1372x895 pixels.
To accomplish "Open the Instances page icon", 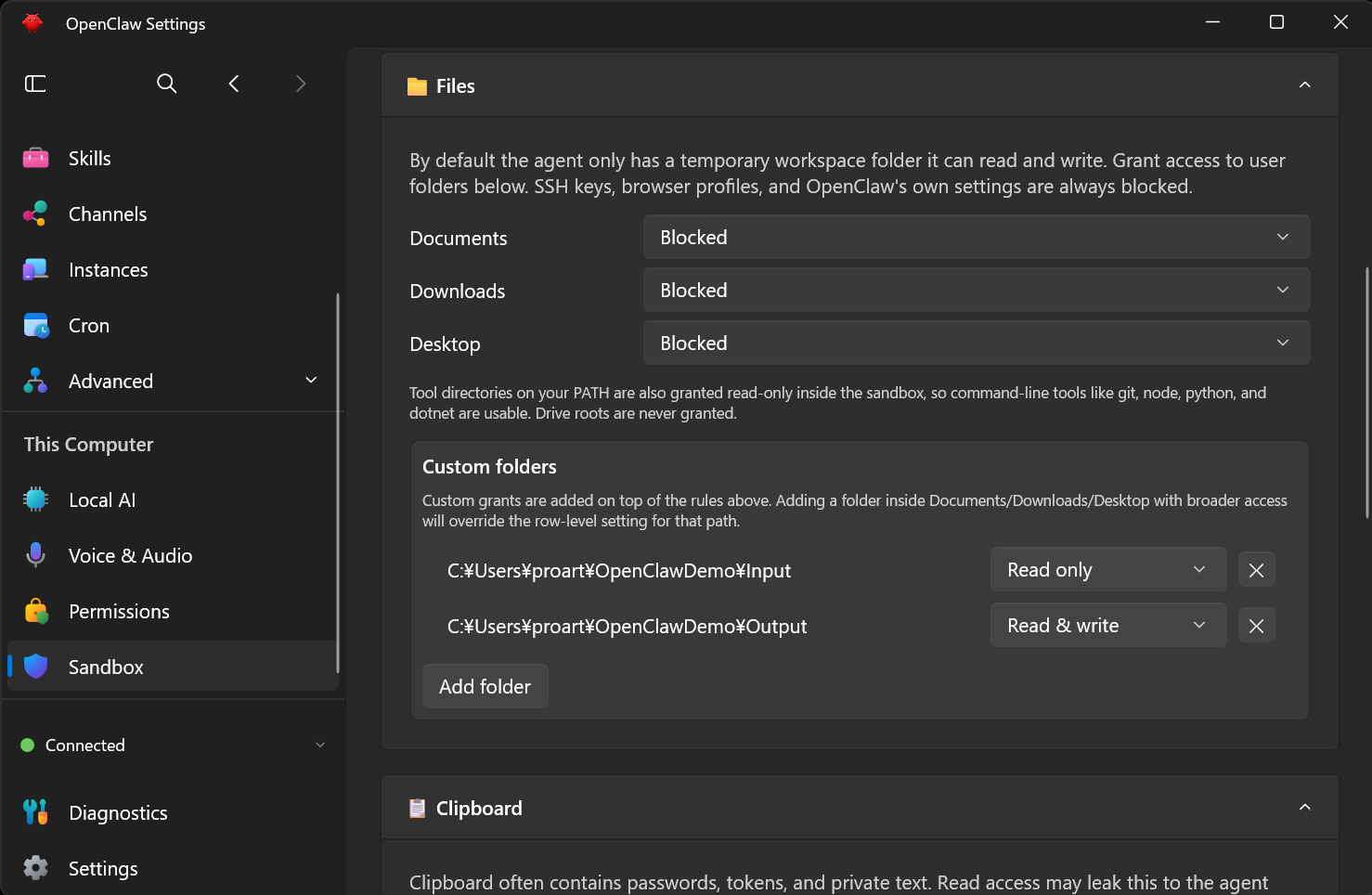I will click(35, 270).
